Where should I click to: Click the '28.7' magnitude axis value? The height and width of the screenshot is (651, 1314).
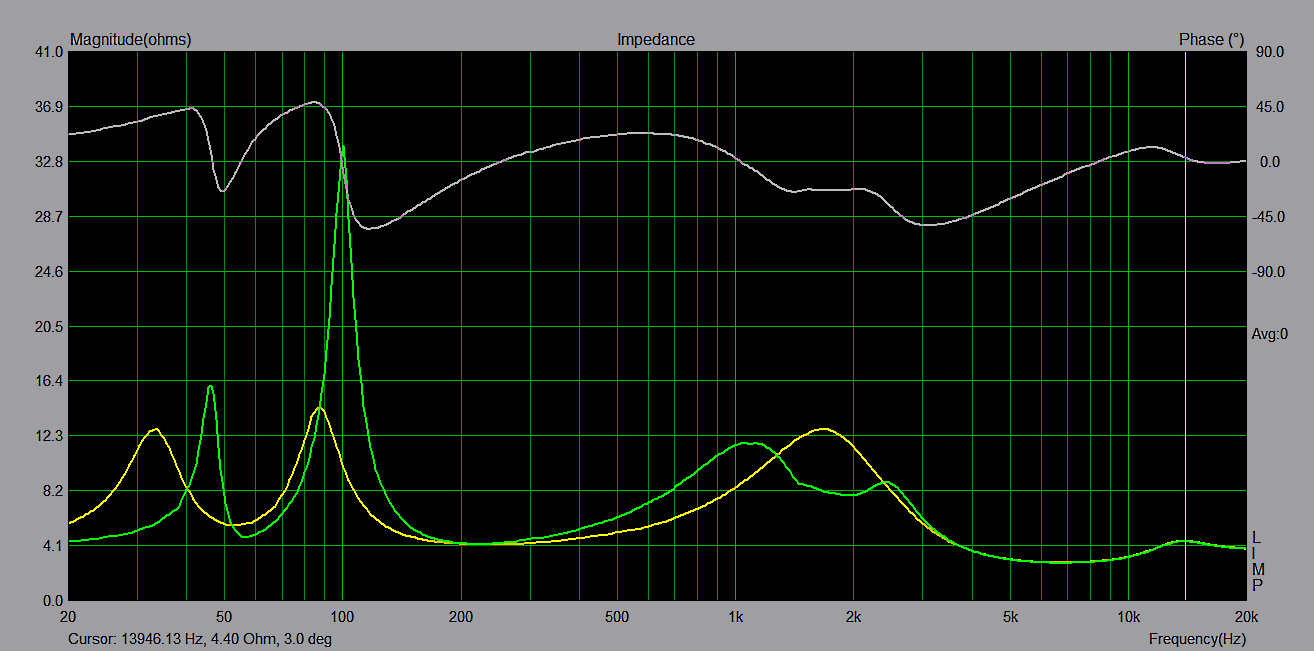[49, 217]
